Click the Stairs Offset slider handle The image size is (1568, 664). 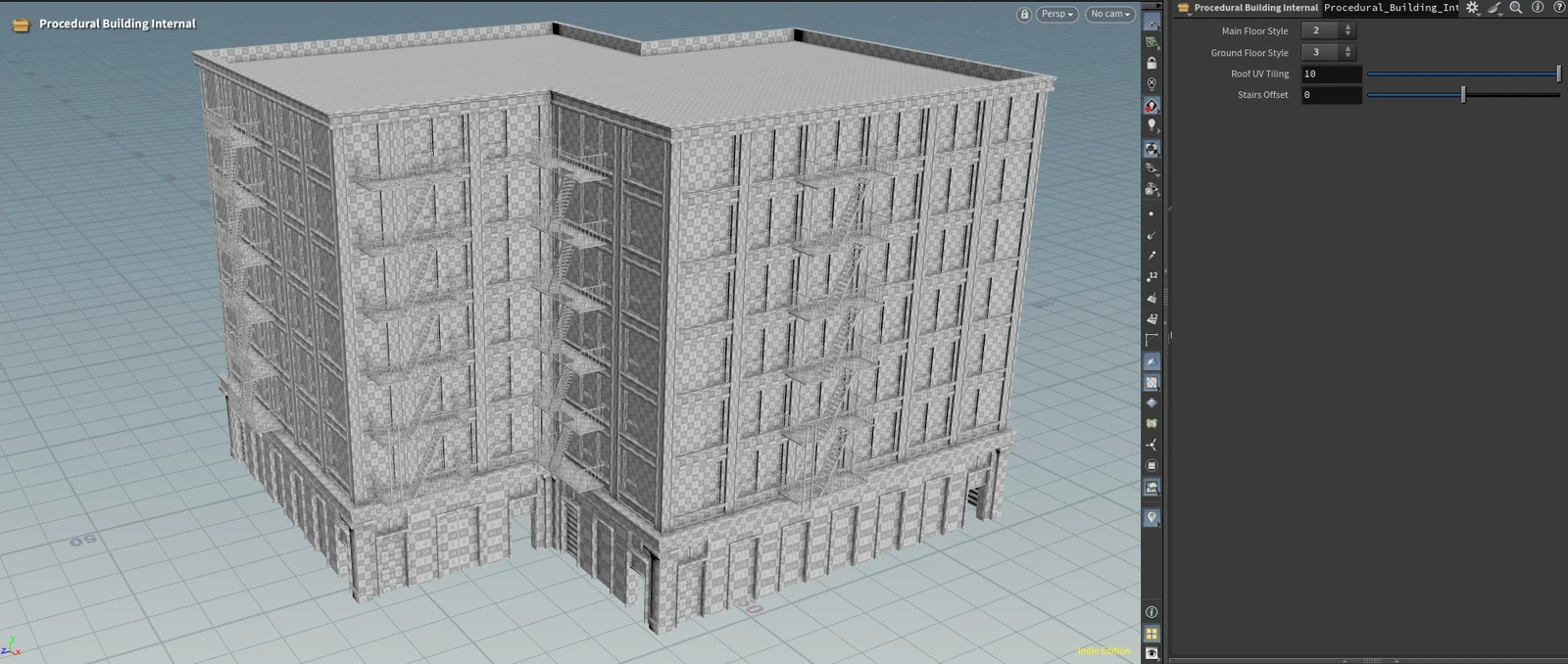tap(1463, 95)
